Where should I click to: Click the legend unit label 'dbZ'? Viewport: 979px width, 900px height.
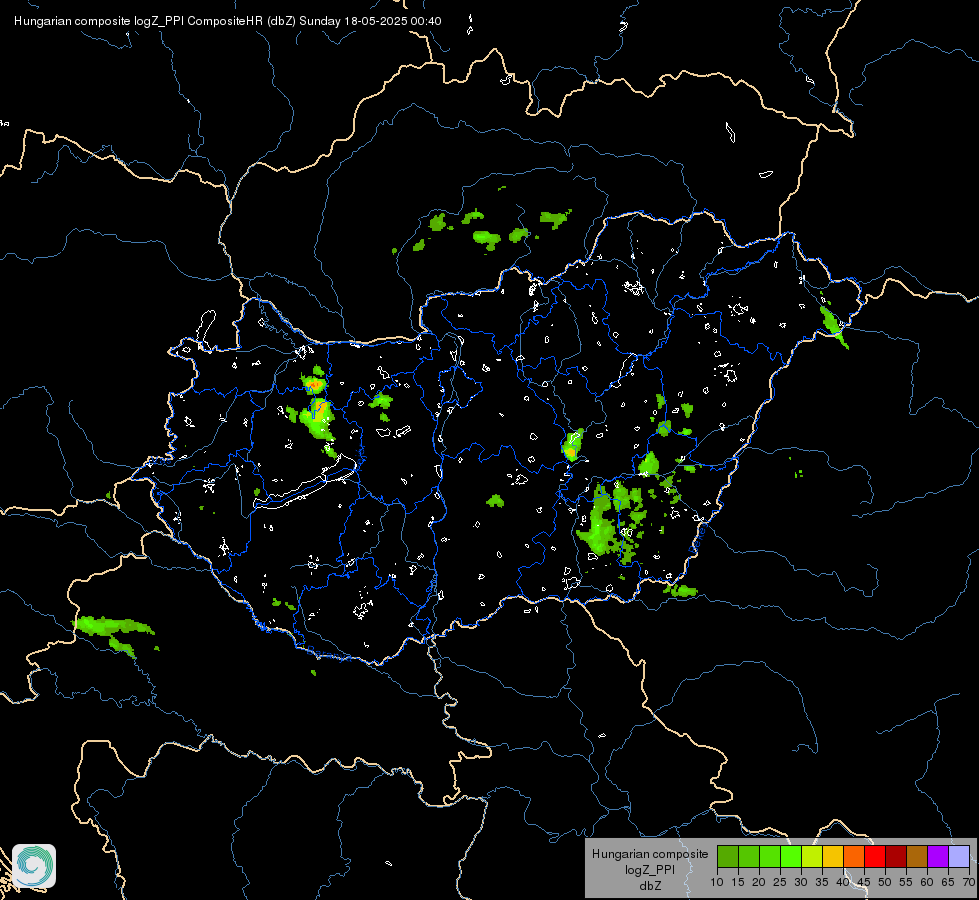tap(650, 886)
